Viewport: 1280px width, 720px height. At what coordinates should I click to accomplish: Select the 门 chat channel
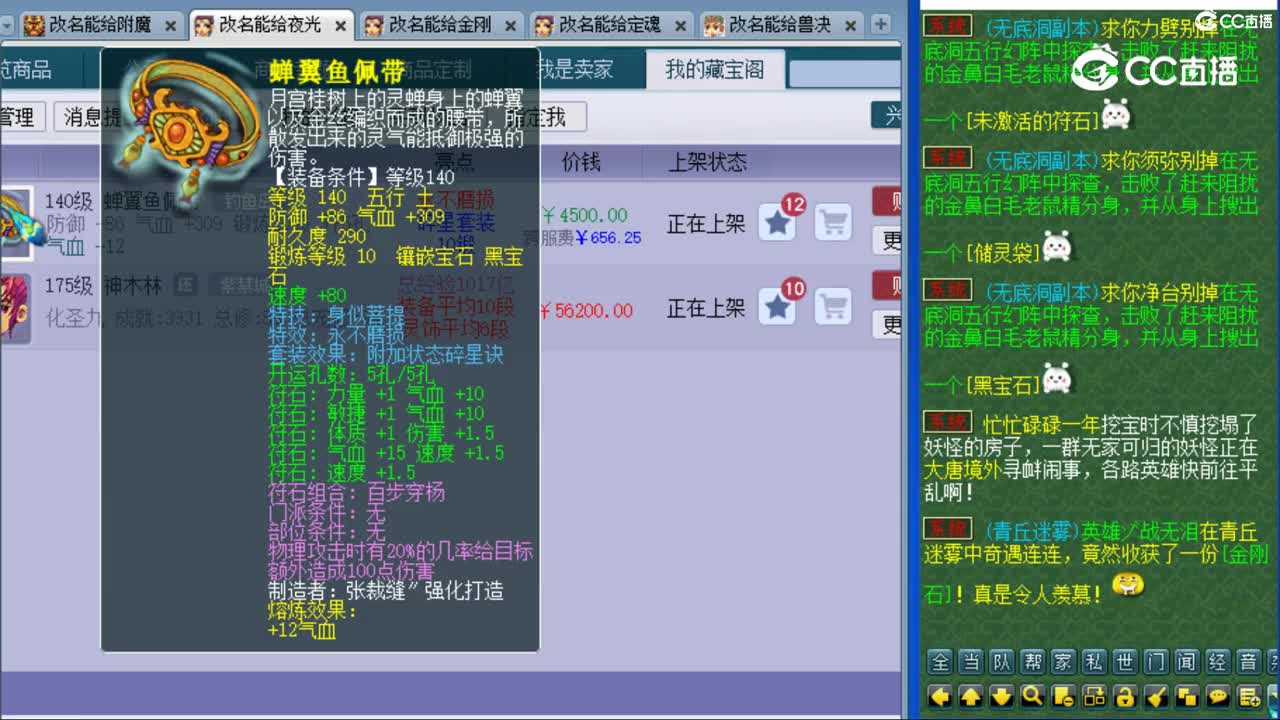click(1156, 661)
